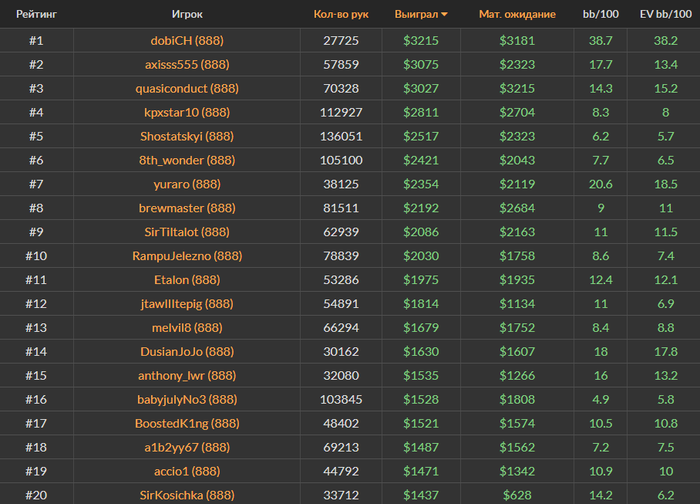
Task: Open player brewmaster (888) profile
Action: tap(187, 208)
